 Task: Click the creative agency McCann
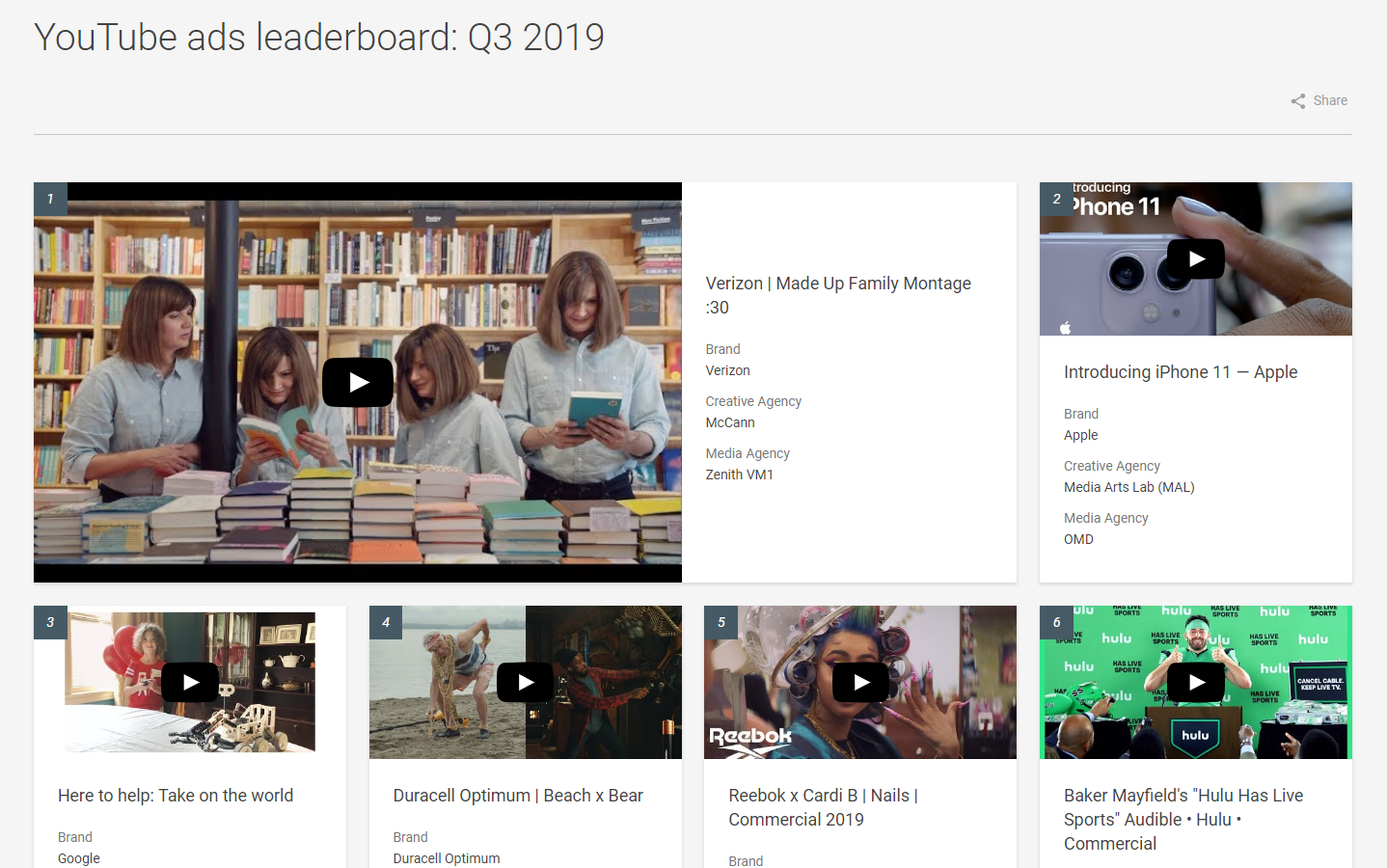[x=730, y=422]
